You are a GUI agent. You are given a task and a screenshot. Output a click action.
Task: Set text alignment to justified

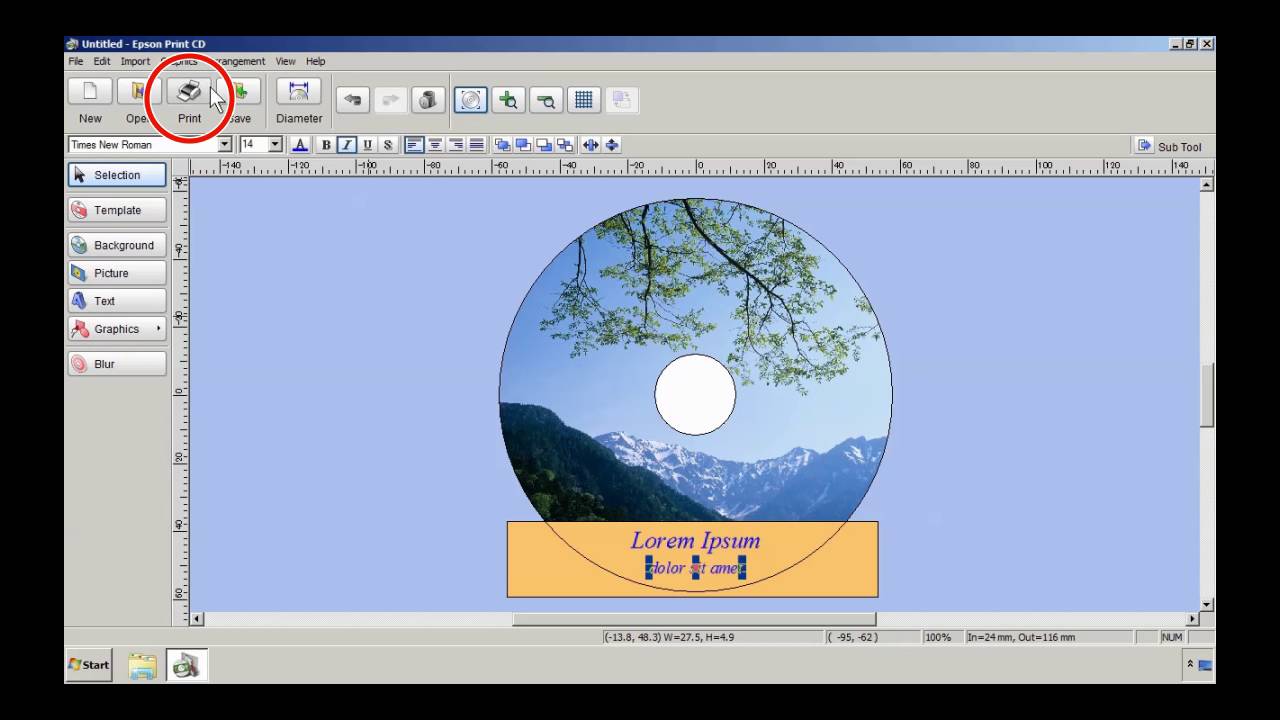click(x=477, y=145)
